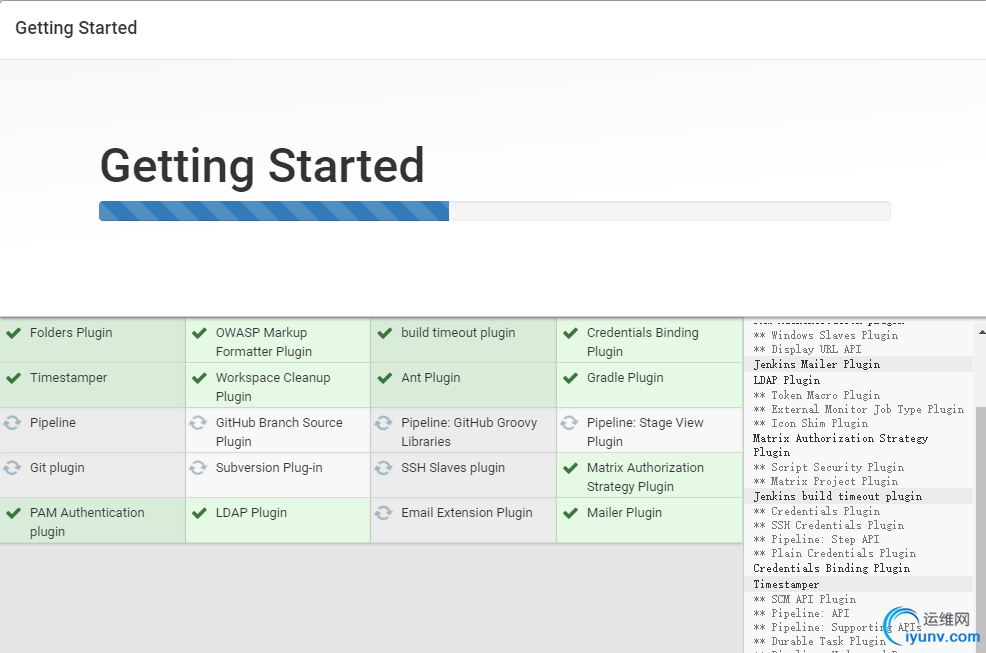Select the LDAP Plugin cell

pos(277,521)
